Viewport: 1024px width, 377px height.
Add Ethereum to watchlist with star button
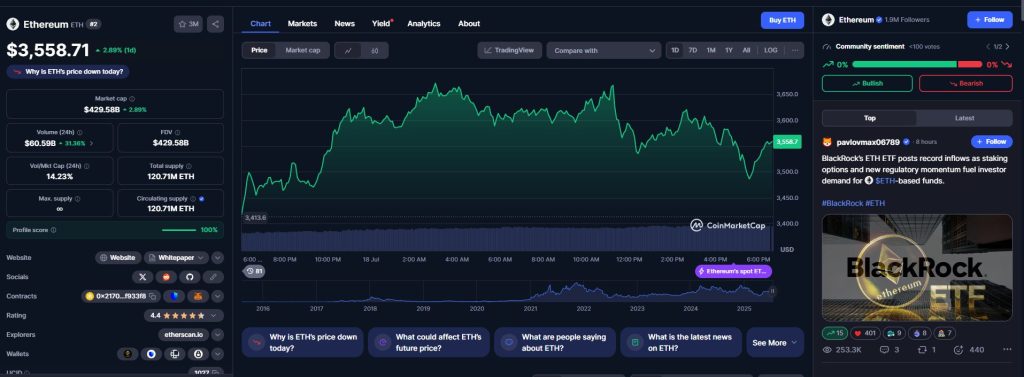point(189,24)
